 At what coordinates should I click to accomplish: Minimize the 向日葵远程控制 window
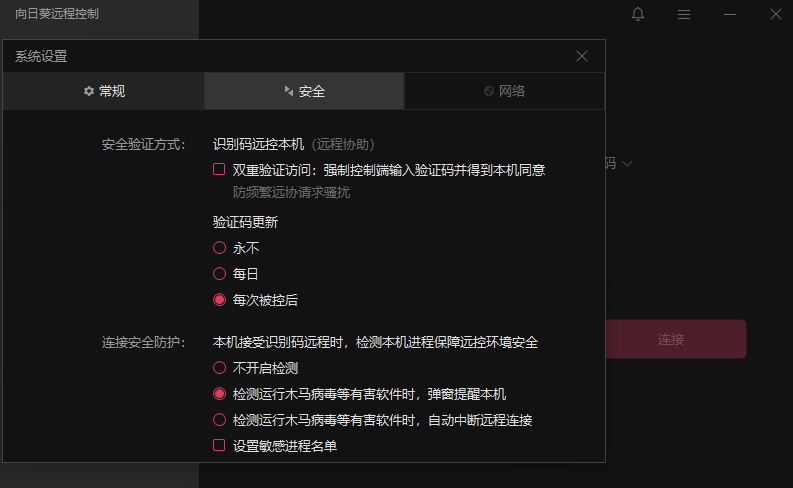pos(730,15)
